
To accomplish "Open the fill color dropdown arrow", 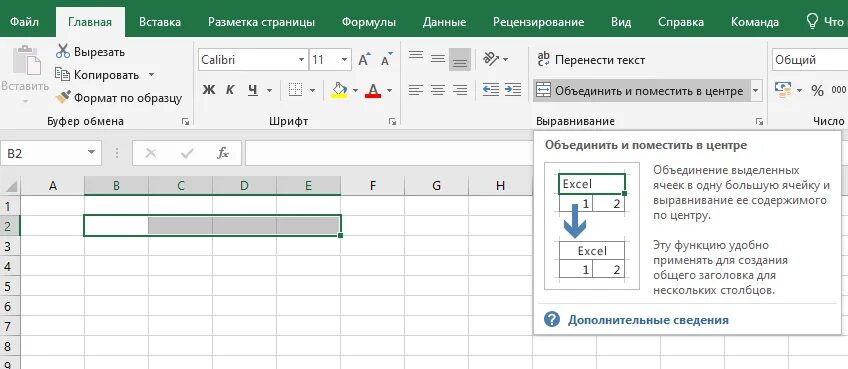I will 355,90.
